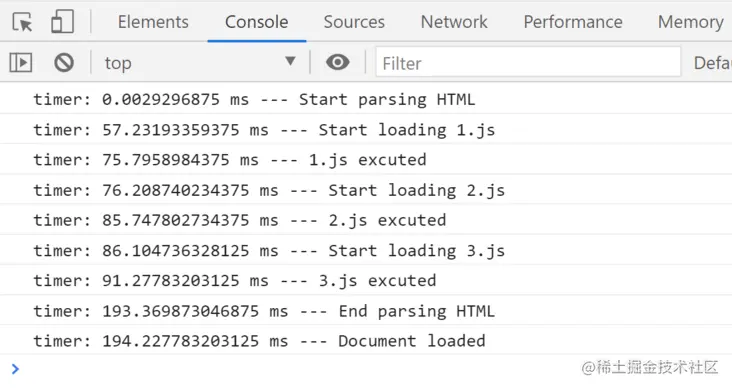Show the console sidebar panel icon
This screenshot has width=732, height=389.
(x=21, y=63)
